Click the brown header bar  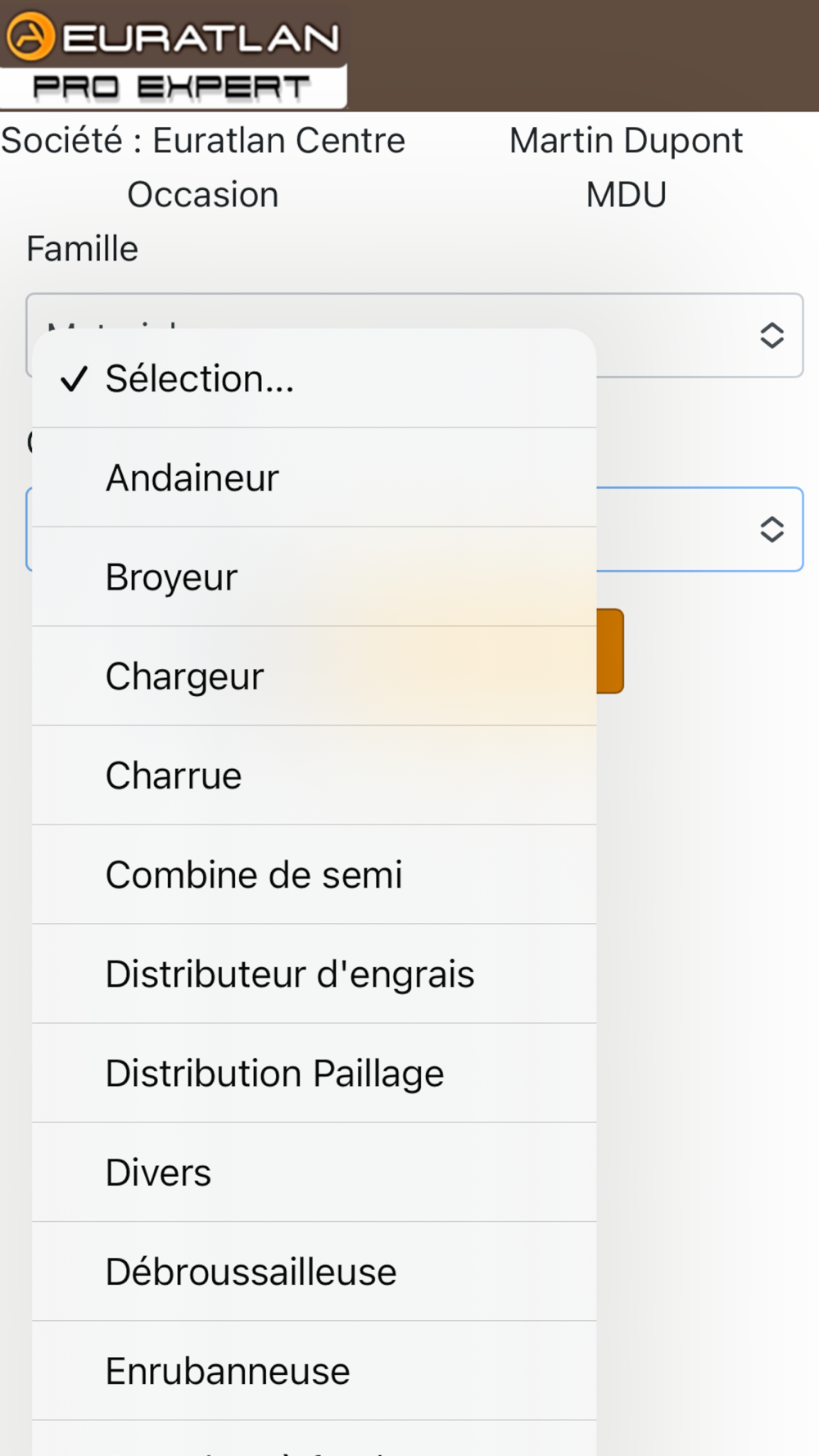tap(581, 56)
